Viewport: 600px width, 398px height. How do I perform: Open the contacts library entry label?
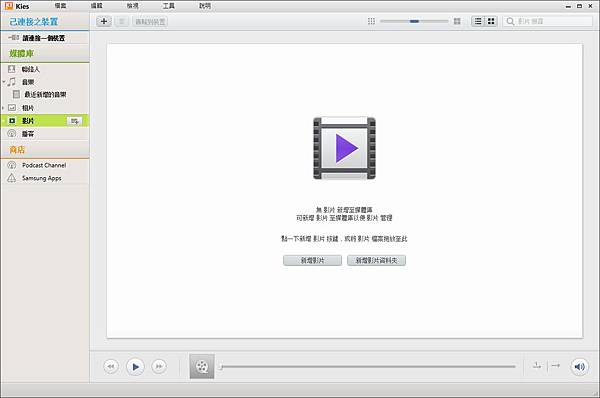click(x=31, y=69)
